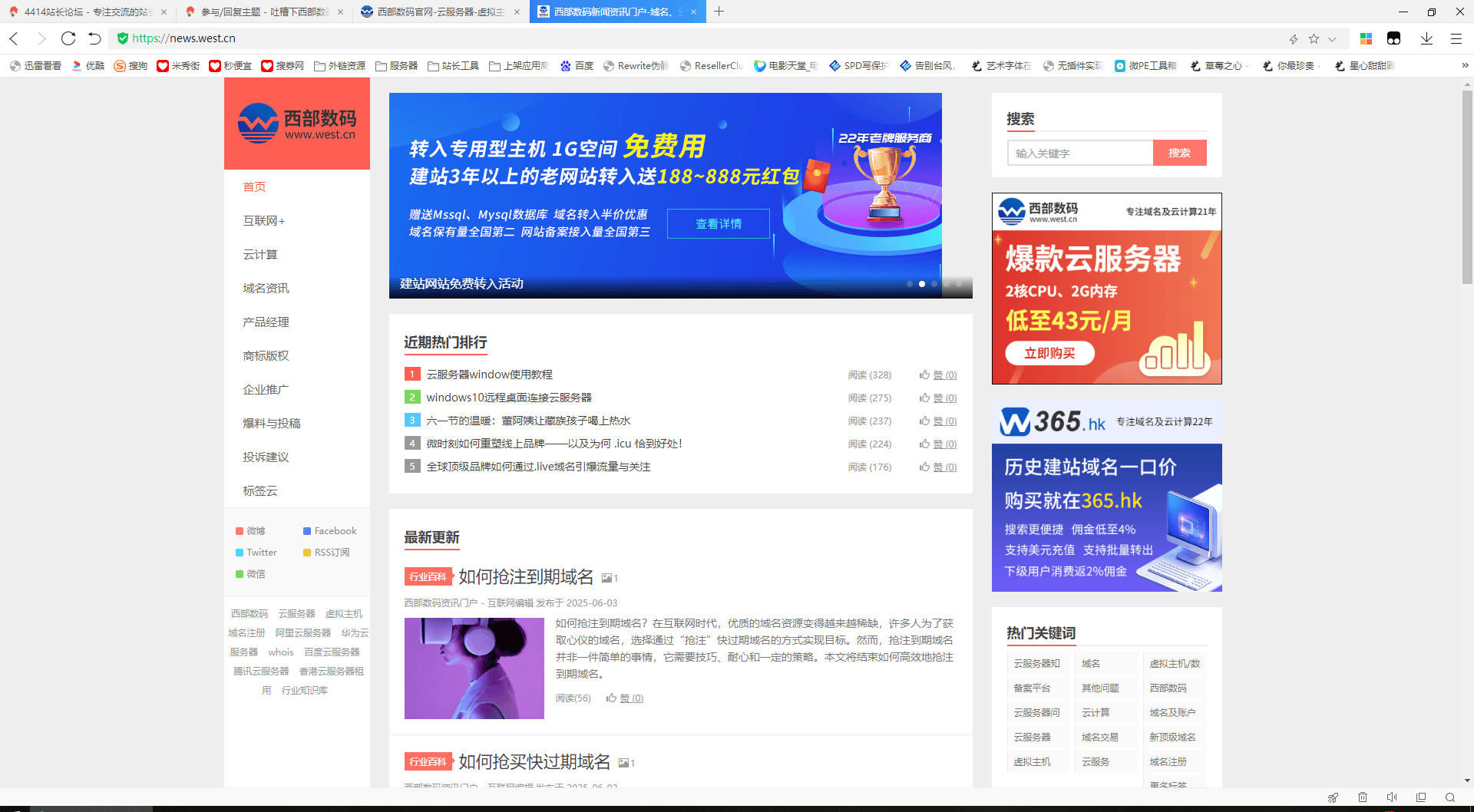
Task: Open 标签云 in the left navigation
Action: click(x=260, y=490)
